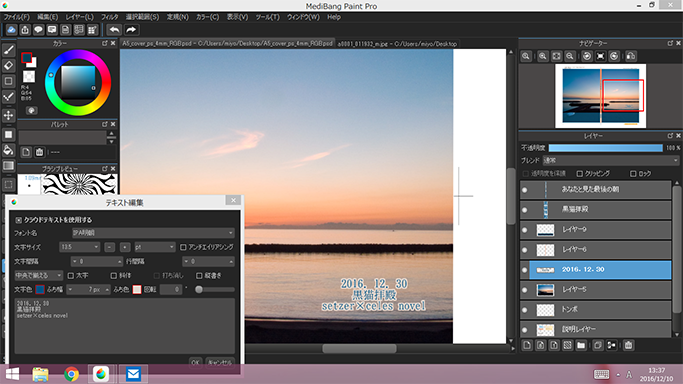The height and width of the screenshot is (384, 683).
Task: Click the outline color swatch
Action: point(137,290)
